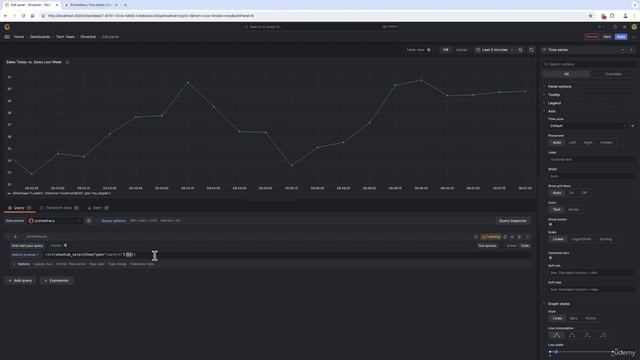Open data source help icon beside prometheus
The image size is (640, 360).
point(89,221)
